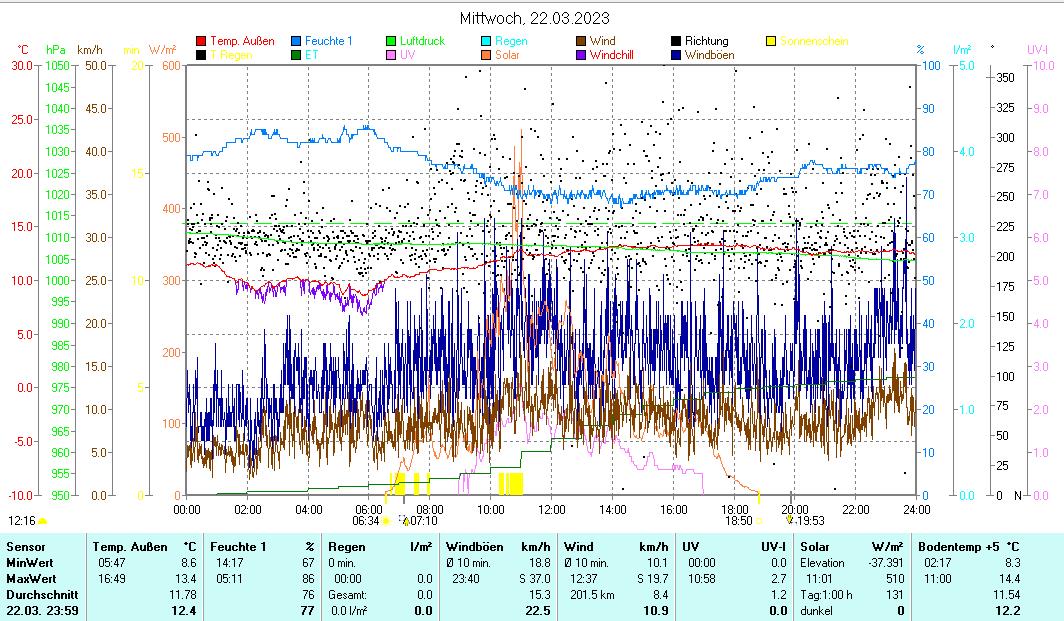The width and height of the screenshot is (1064, 621).
Task: Click the max gust value S 37.0
Action: (535, 579)
